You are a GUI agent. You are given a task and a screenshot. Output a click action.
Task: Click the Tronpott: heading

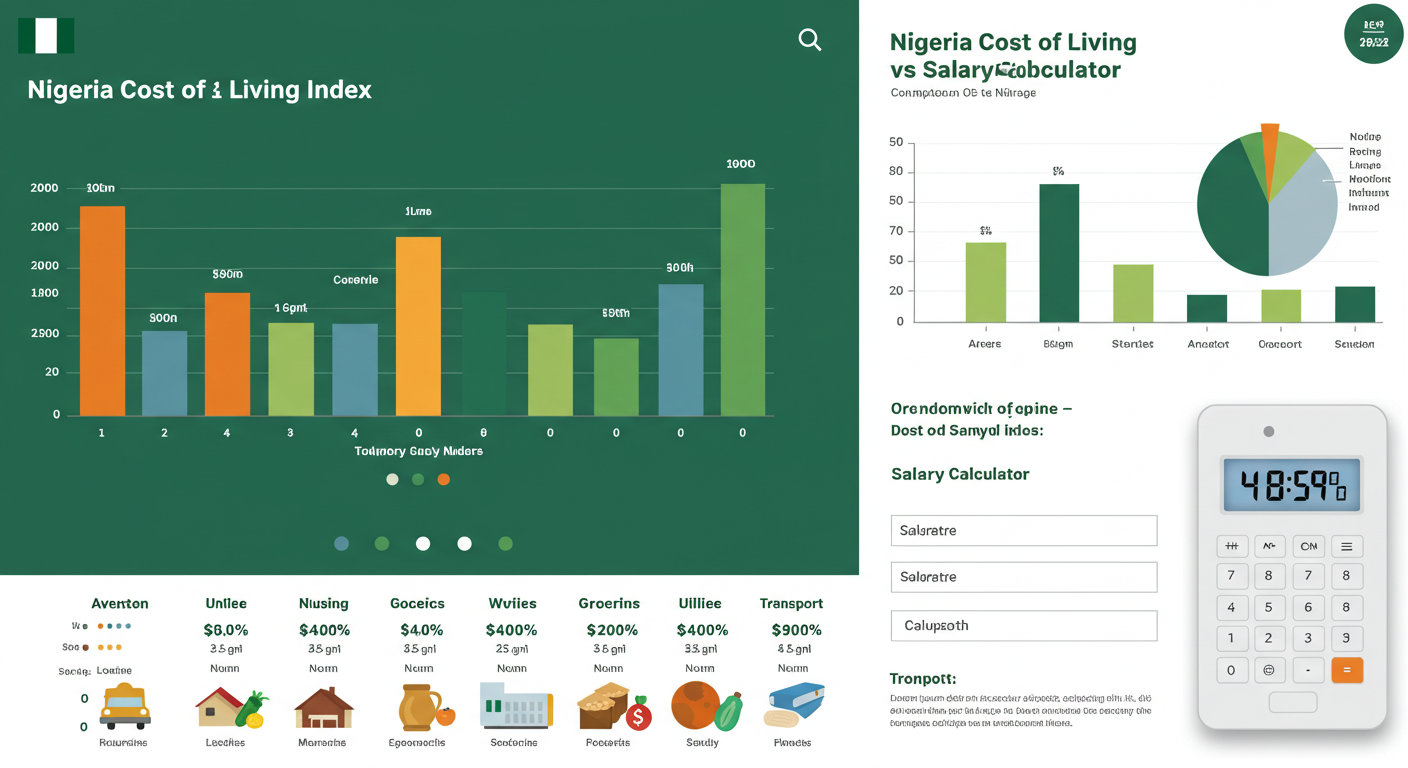[922, 678]
